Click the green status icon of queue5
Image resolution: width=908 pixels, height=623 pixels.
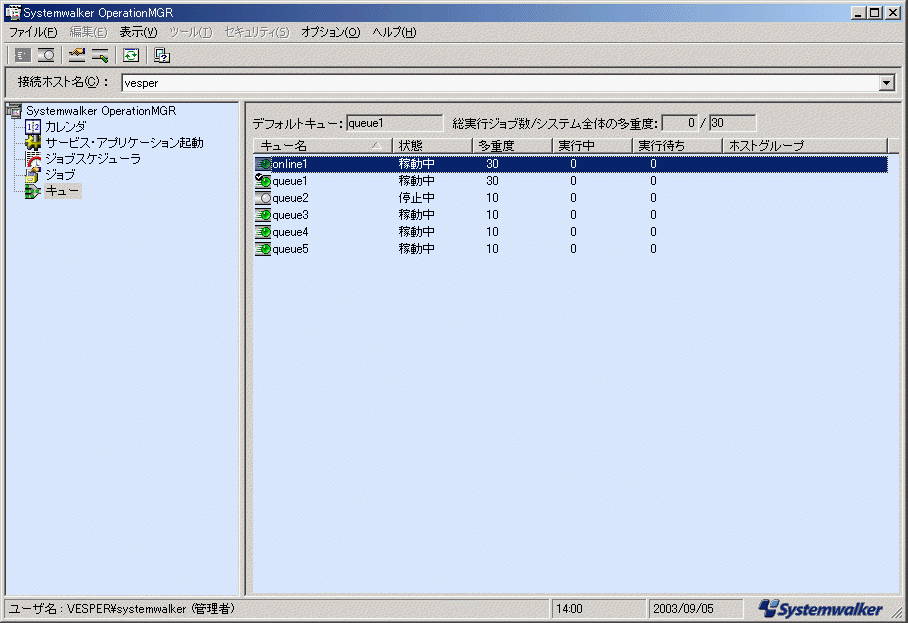click(263, 249)
